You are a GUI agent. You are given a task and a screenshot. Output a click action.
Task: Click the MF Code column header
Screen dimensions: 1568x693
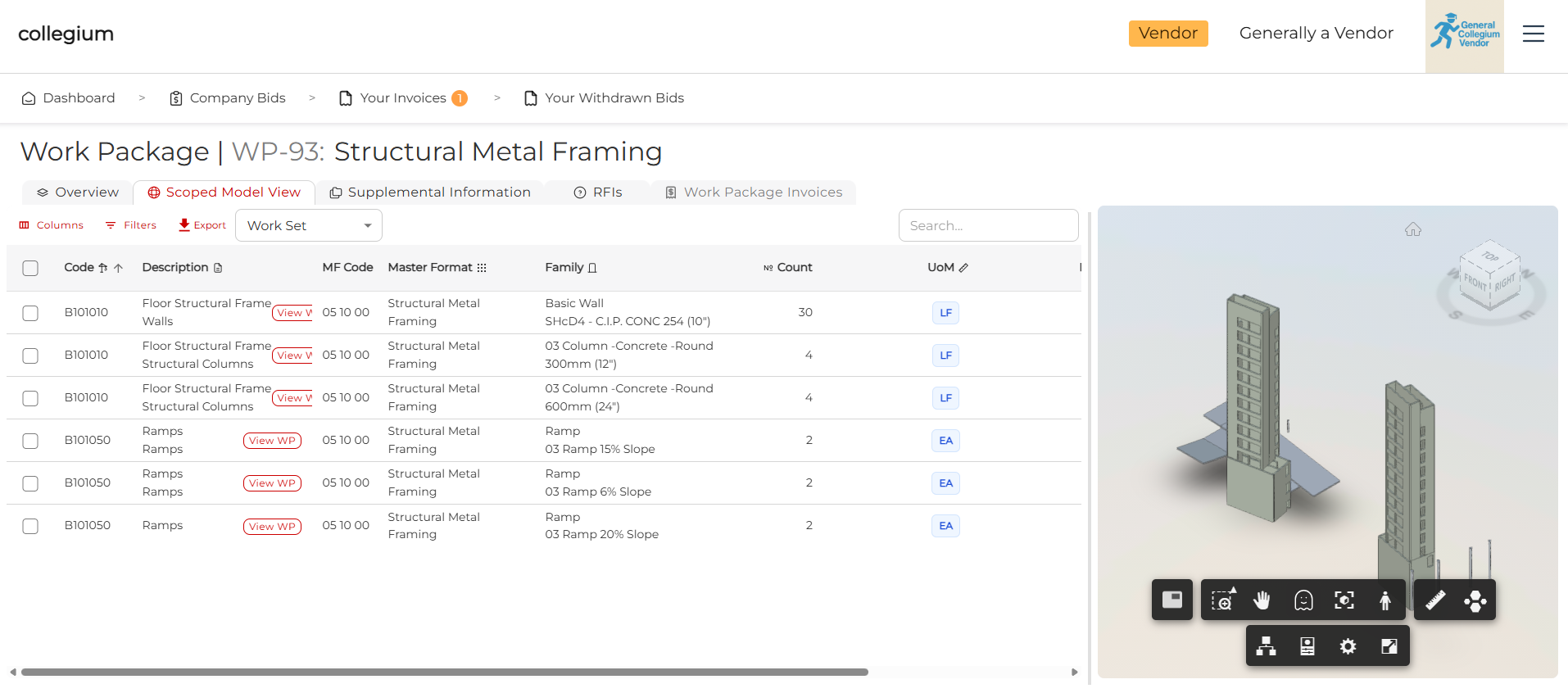[x=347, y=268]
